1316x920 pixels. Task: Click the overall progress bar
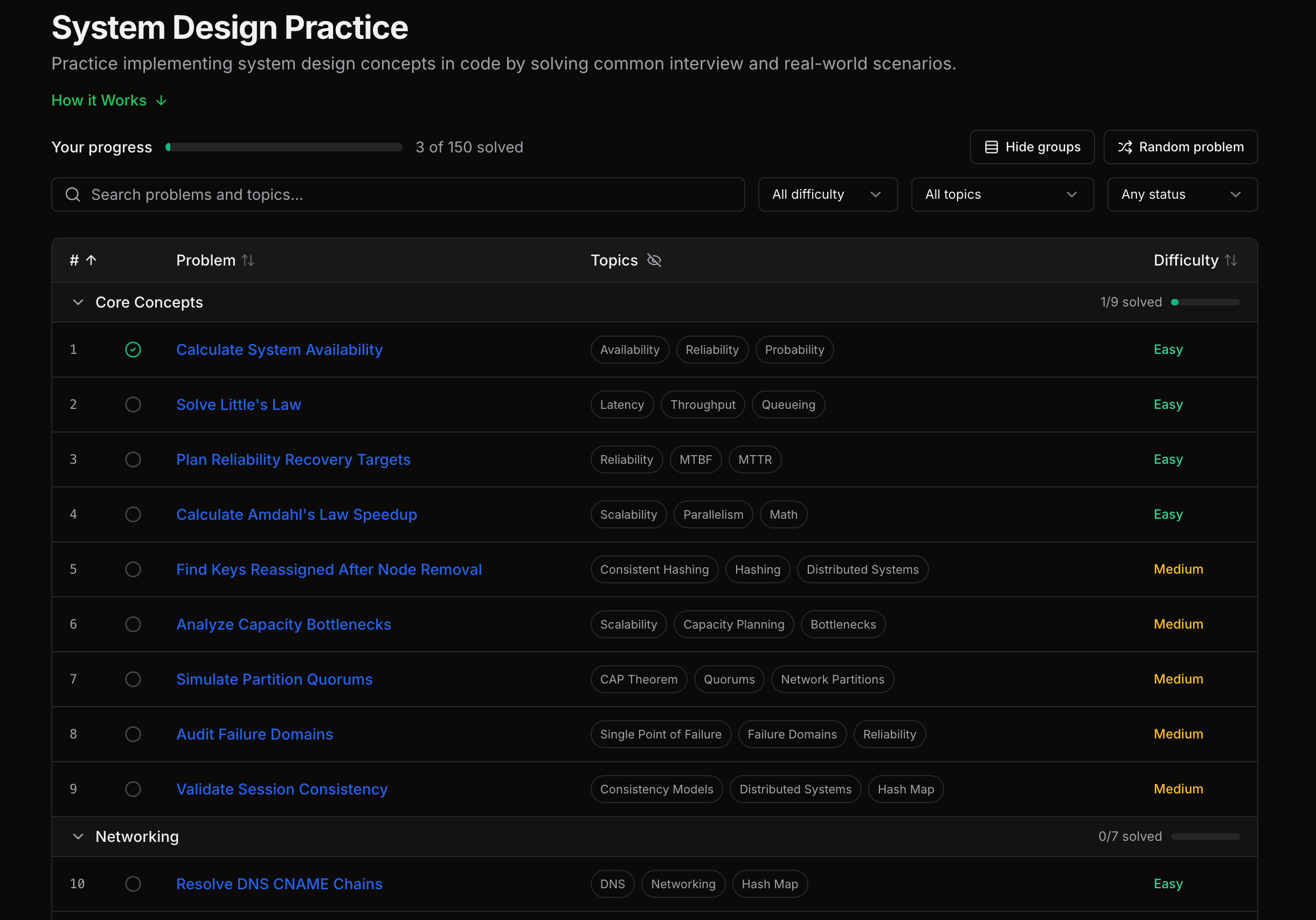[283, 147]
